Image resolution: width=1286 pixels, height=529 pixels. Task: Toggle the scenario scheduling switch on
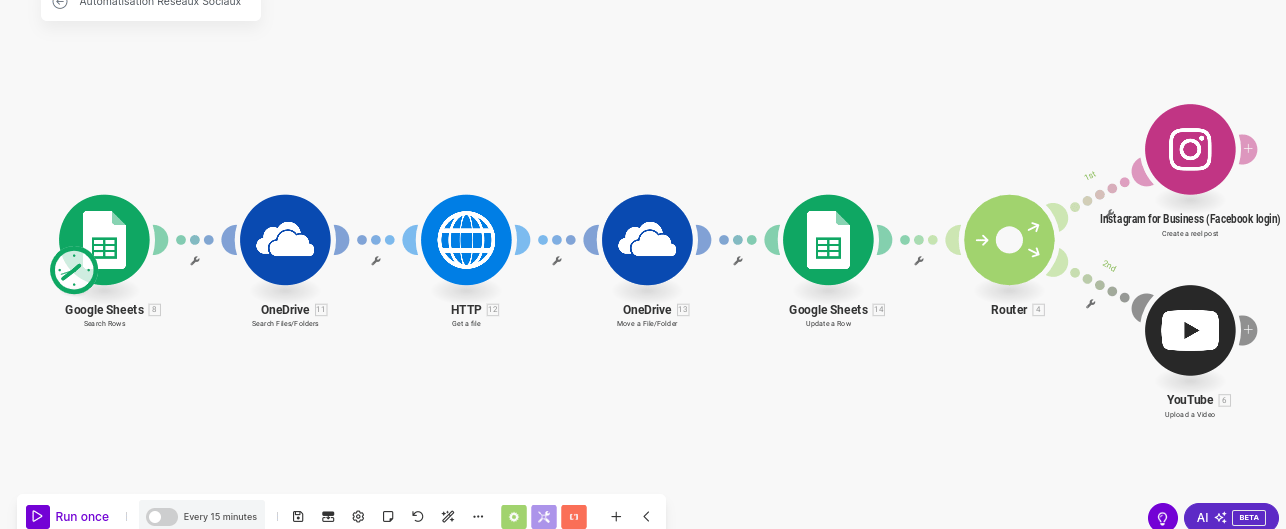(161, 516)
